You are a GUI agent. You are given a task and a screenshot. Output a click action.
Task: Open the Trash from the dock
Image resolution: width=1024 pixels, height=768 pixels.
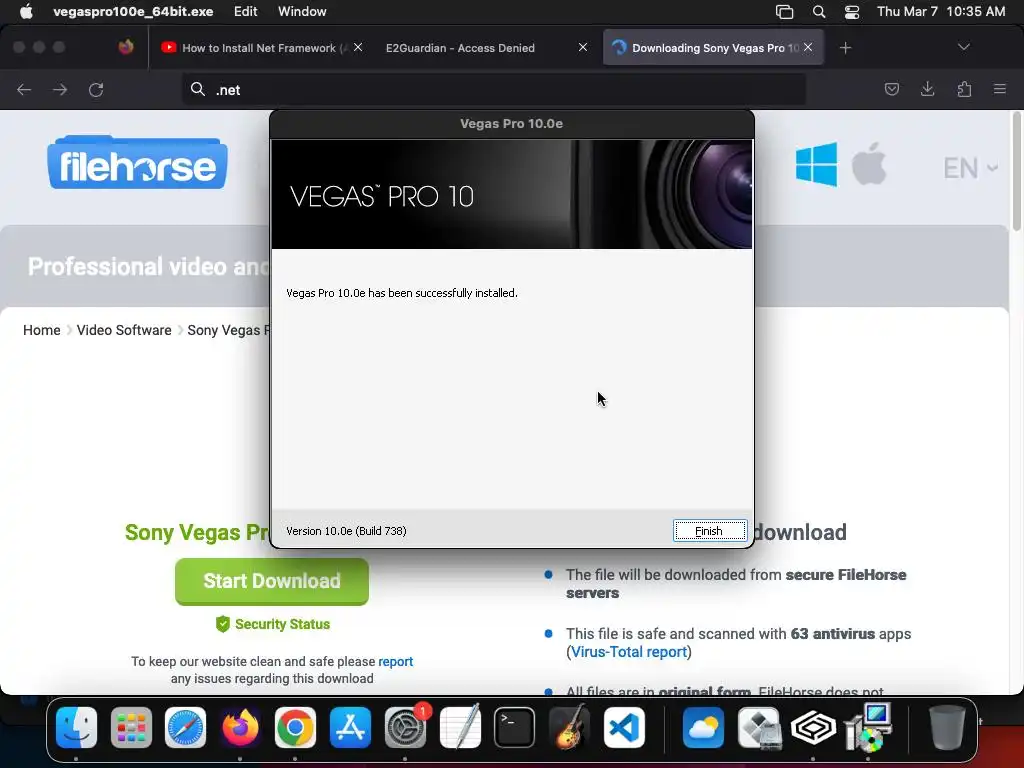946,728
